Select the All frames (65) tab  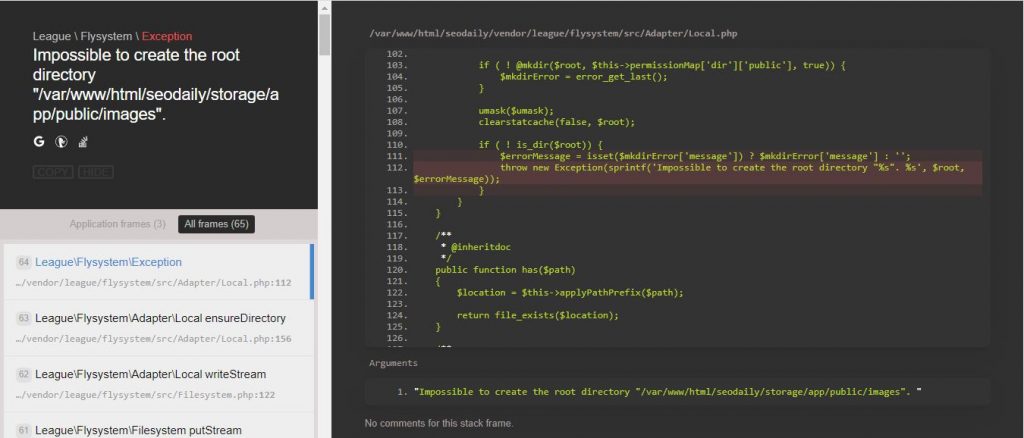pos(215,224)
